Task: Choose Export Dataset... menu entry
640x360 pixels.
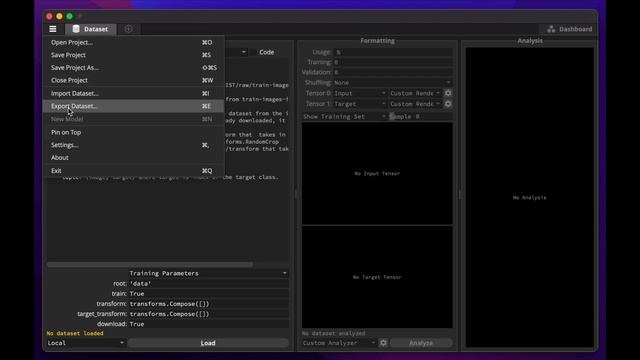Action: pyautogui.click(x=133, y=106)
